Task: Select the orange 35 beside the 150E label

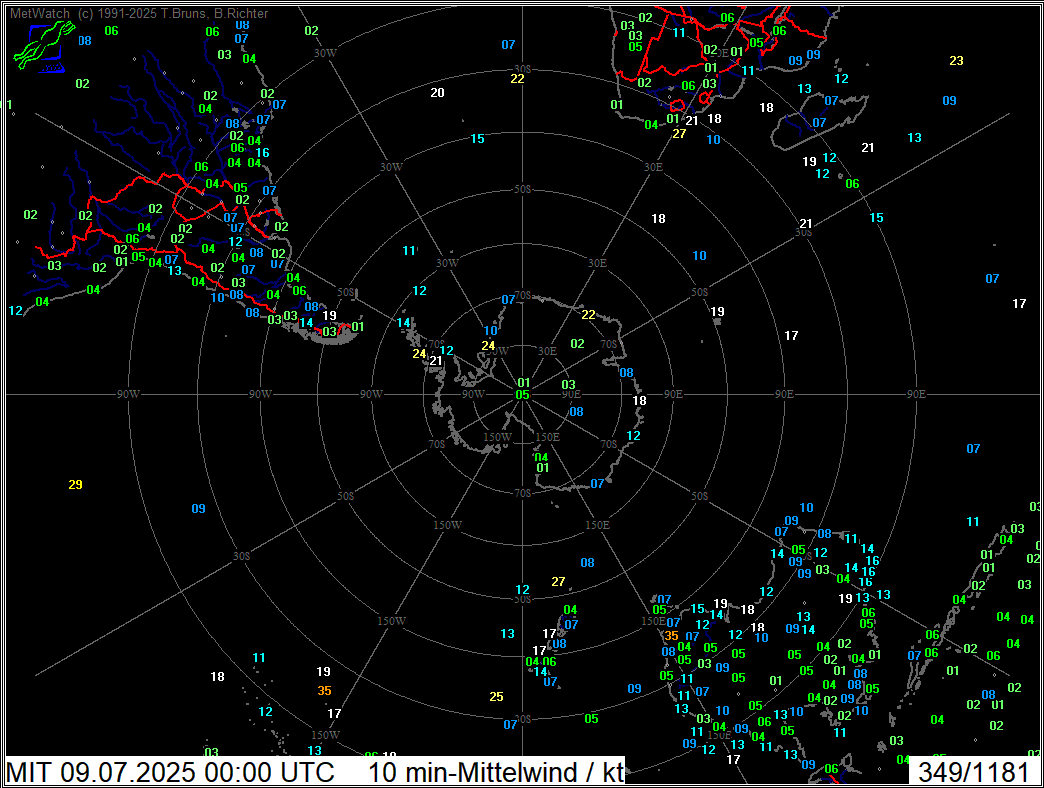Action: tap(671, 636)
